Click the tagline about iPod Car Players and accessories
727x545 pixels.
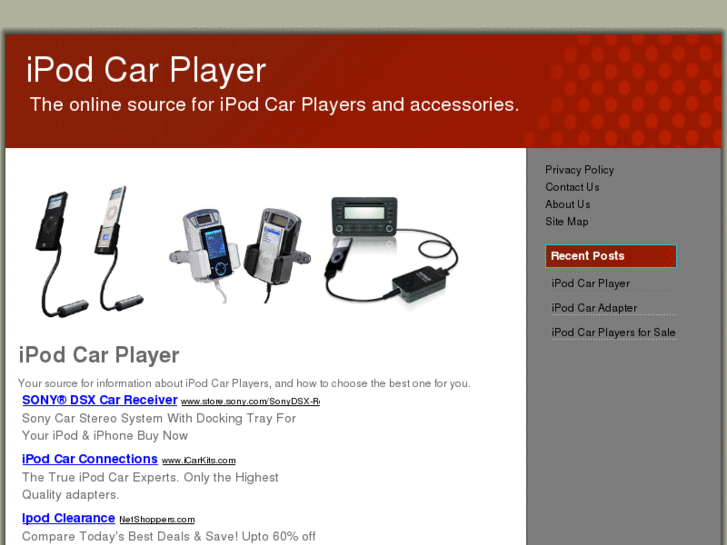pos(274,105)
